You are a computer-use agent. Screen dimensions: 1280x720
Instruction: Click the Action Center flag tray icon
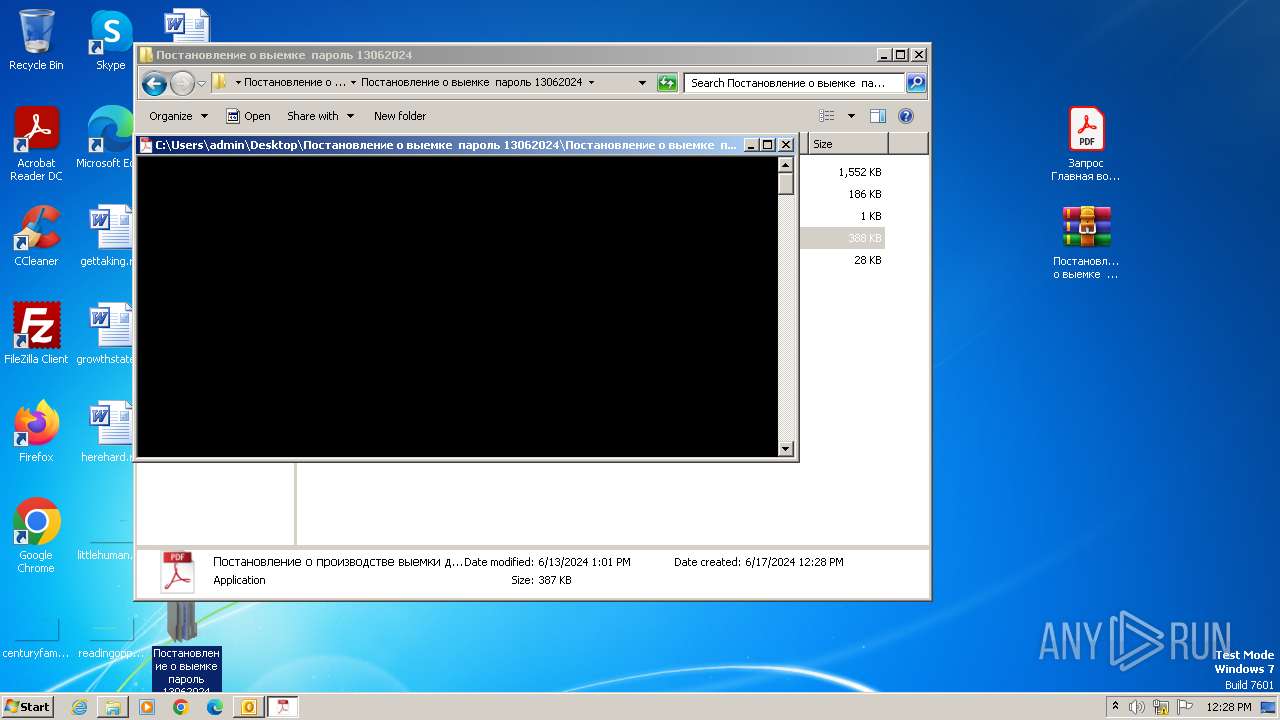pos(1185,707)
